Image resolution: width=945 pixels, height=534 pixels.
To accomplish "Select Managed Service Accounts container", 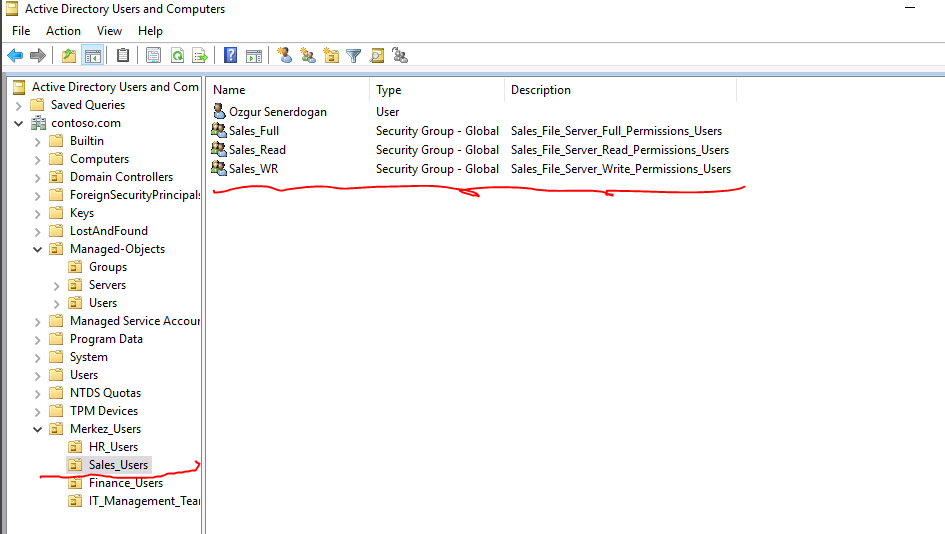I will point(135,321).
